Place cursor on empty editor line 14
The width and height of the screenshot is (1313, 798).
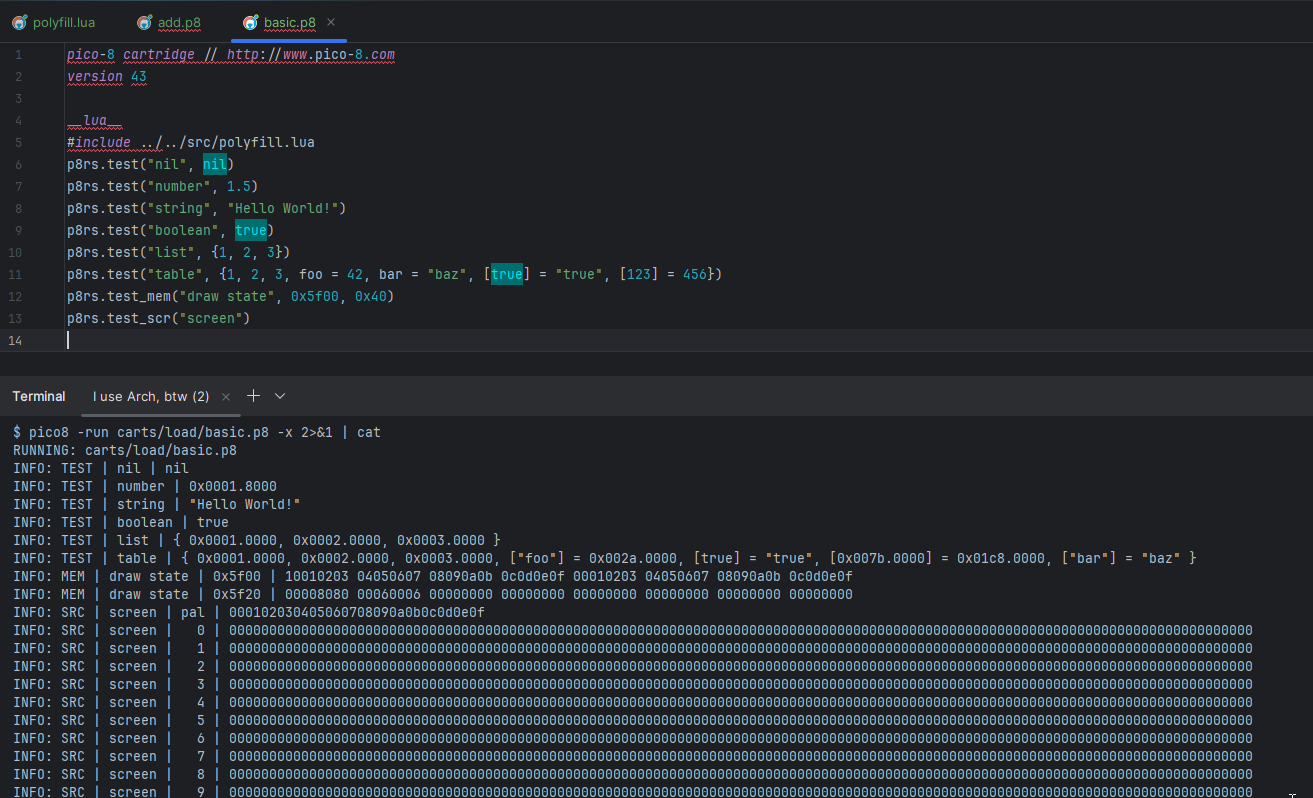click(689, 340)
